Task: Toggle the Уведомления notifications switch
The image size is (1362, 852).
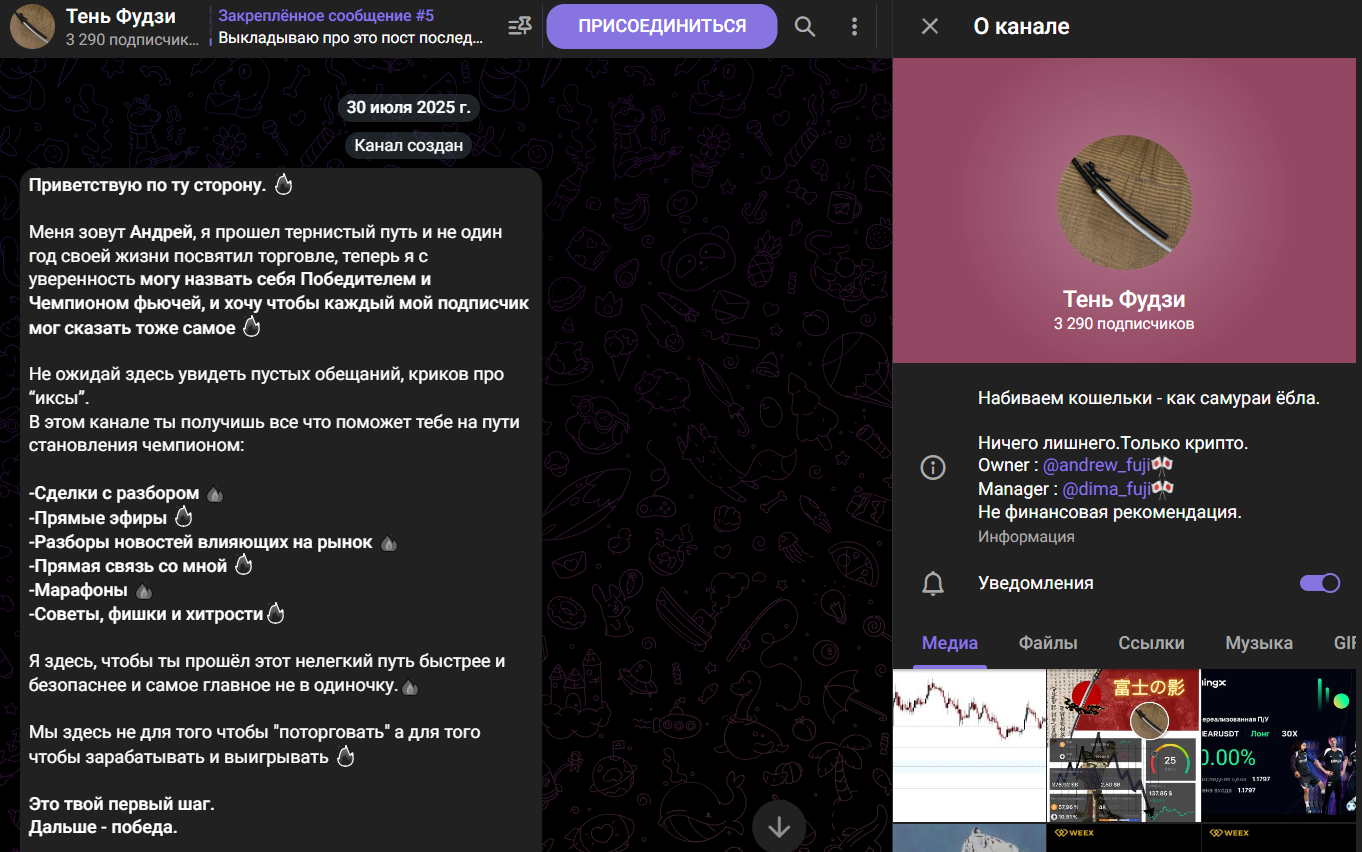Action: pyautogui.click(x=1319, y=583)
